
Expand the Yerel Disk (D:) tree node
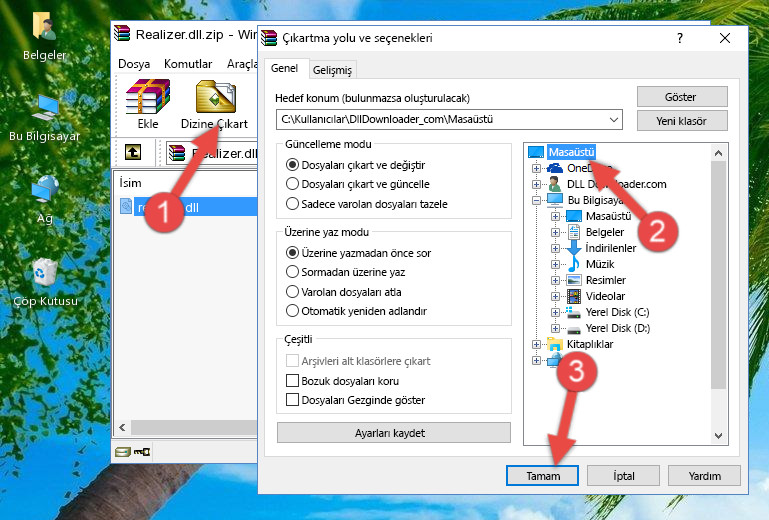coord(555,328)
